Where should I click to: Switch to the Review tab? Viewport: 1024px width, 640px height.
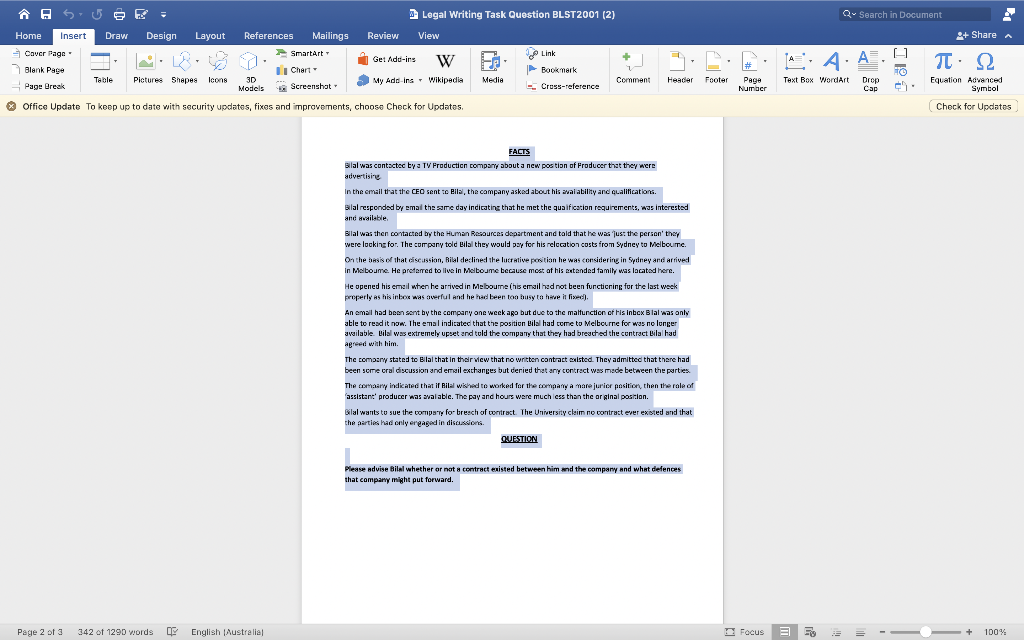click(x=383, y=36)
